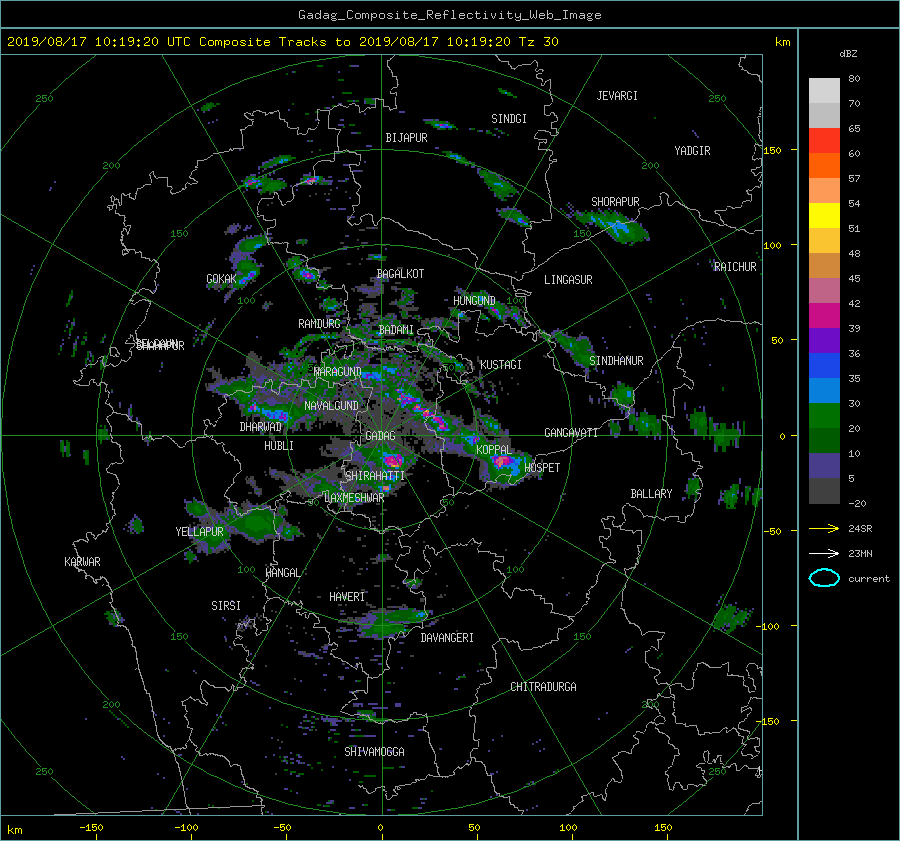Click the SINDHANUR city label

click(616, 361)
